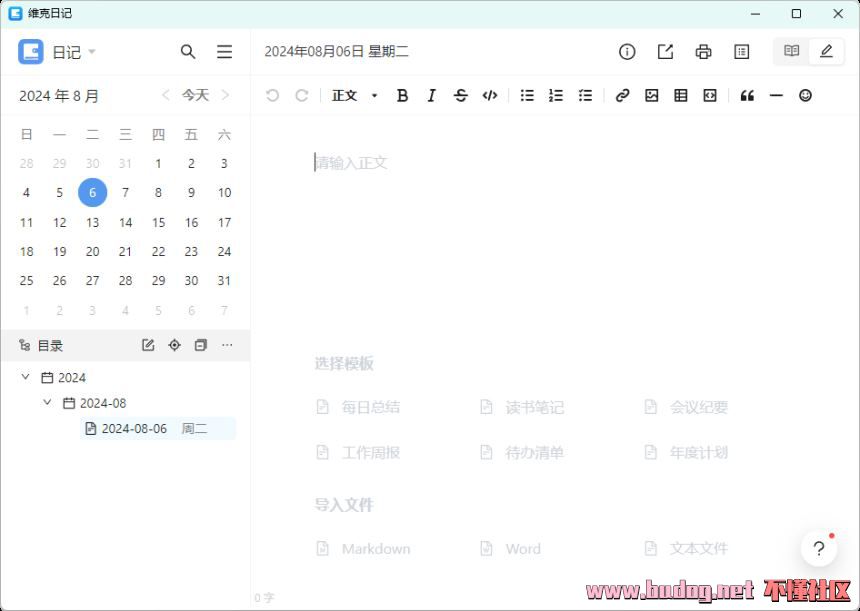
Task: Toggle bold formatting
Action: (402, 96)
